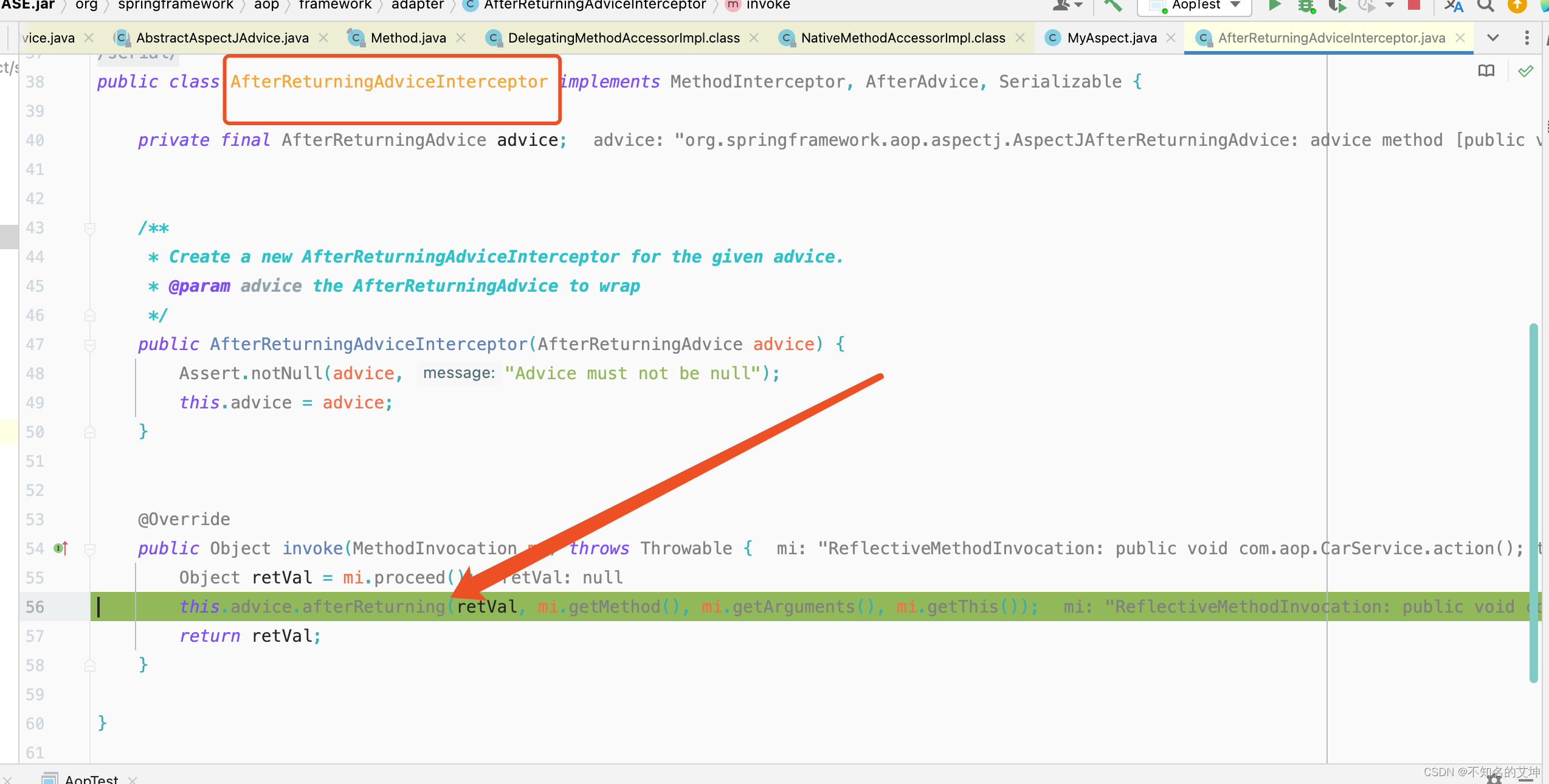
Task: Click 'afterReturning' call on the highlighted line
Action: pyautogui.click(x=373, y=607)
